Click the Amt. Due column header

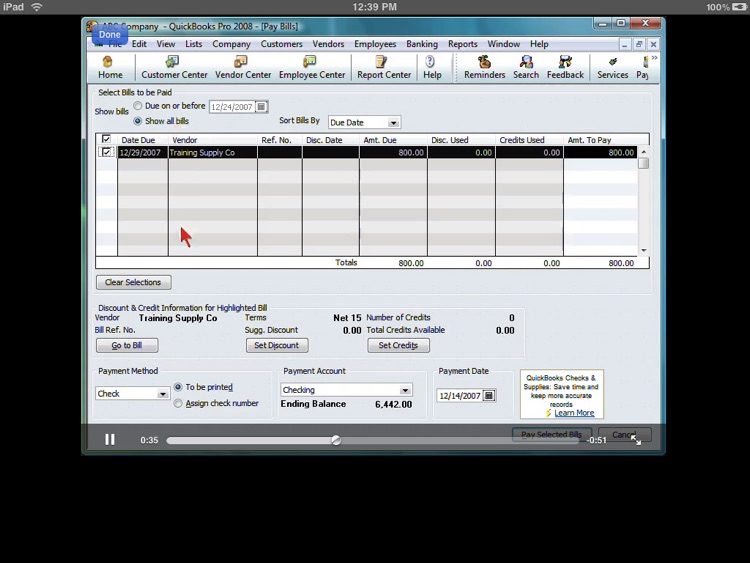[393, 140]
